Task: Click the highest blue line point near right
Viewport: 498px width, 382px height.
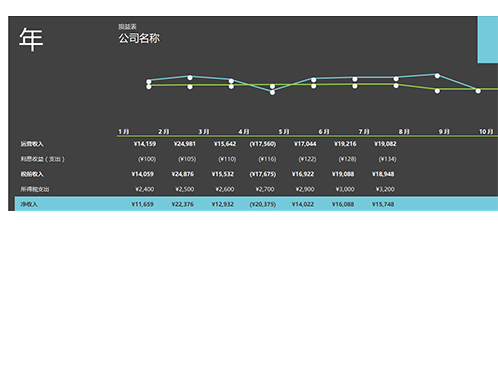Action: pyautogui.click(x=437, y=76)
